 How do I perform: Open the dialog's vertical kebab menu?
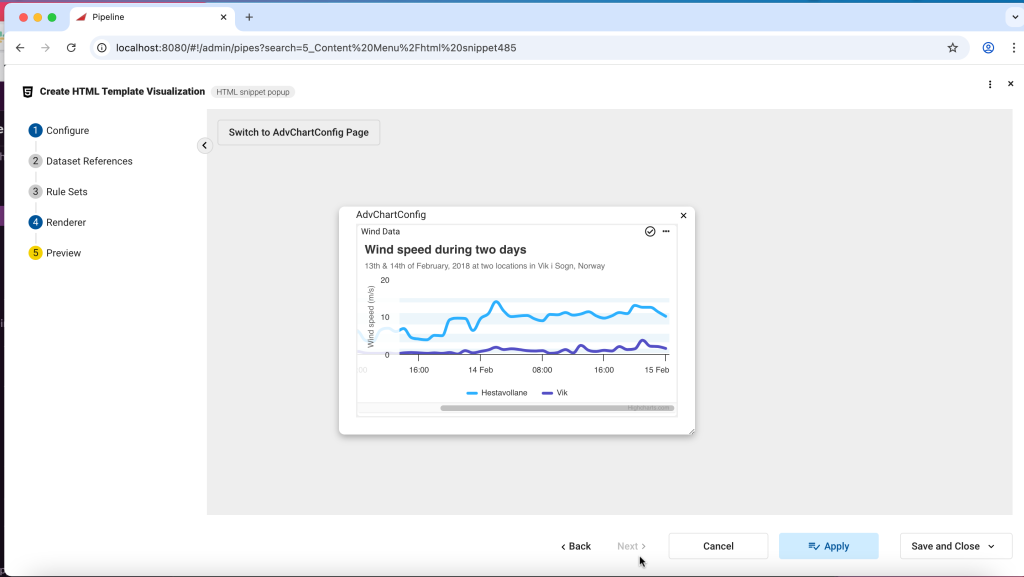click(990, 85)
